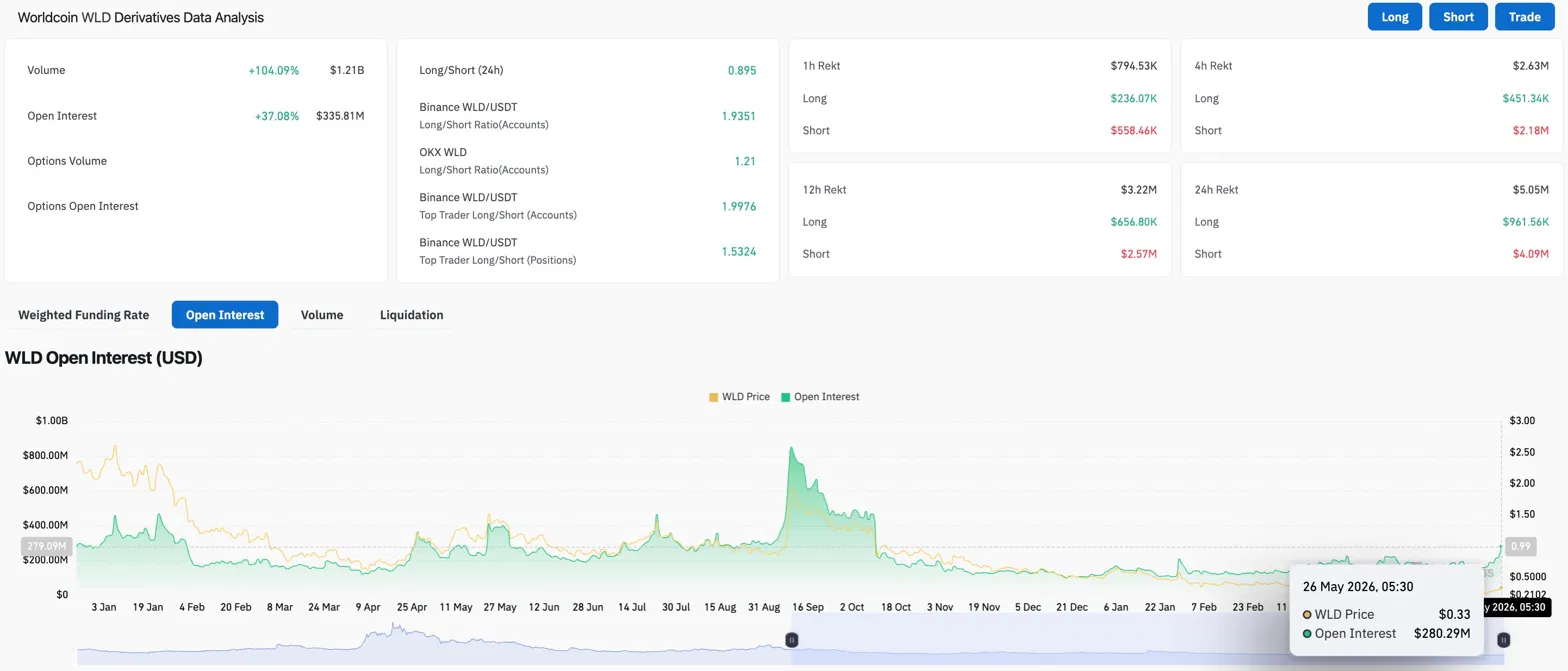Click the Long/Short (24h) 0.895 value
The width and height of the screenshot is (1568, 671).
tap(742, 71)
